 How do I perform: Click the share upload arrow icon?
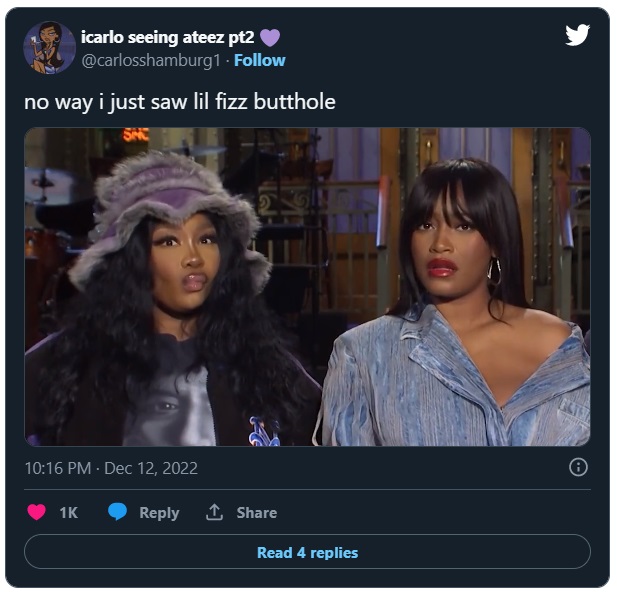pos(214,512)
